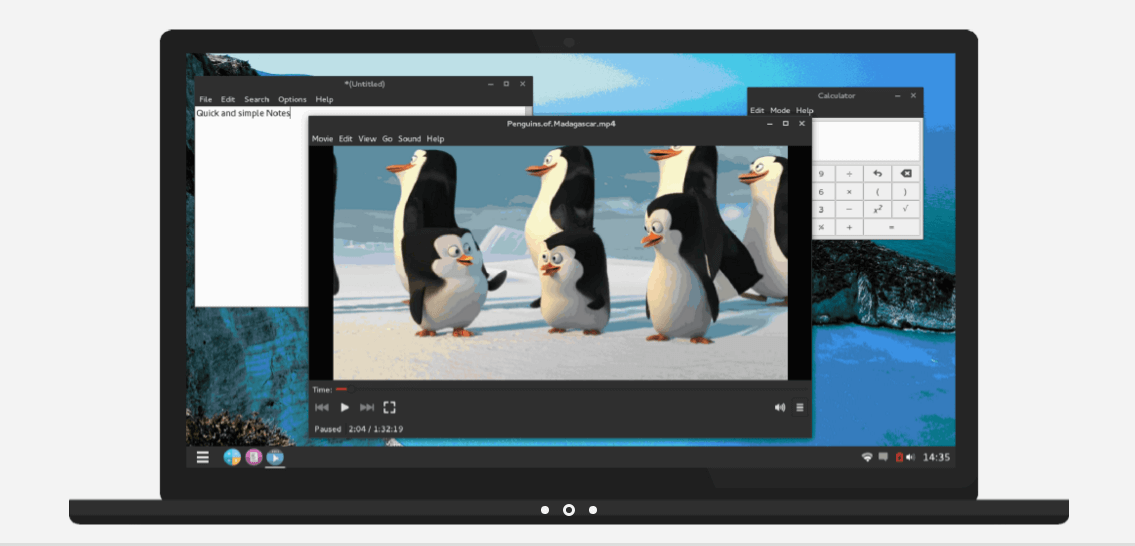The height and width of the screenshot is (546, 1135).
Task: Open the Mode menu in Calculator
Action: tap(780, 111)
